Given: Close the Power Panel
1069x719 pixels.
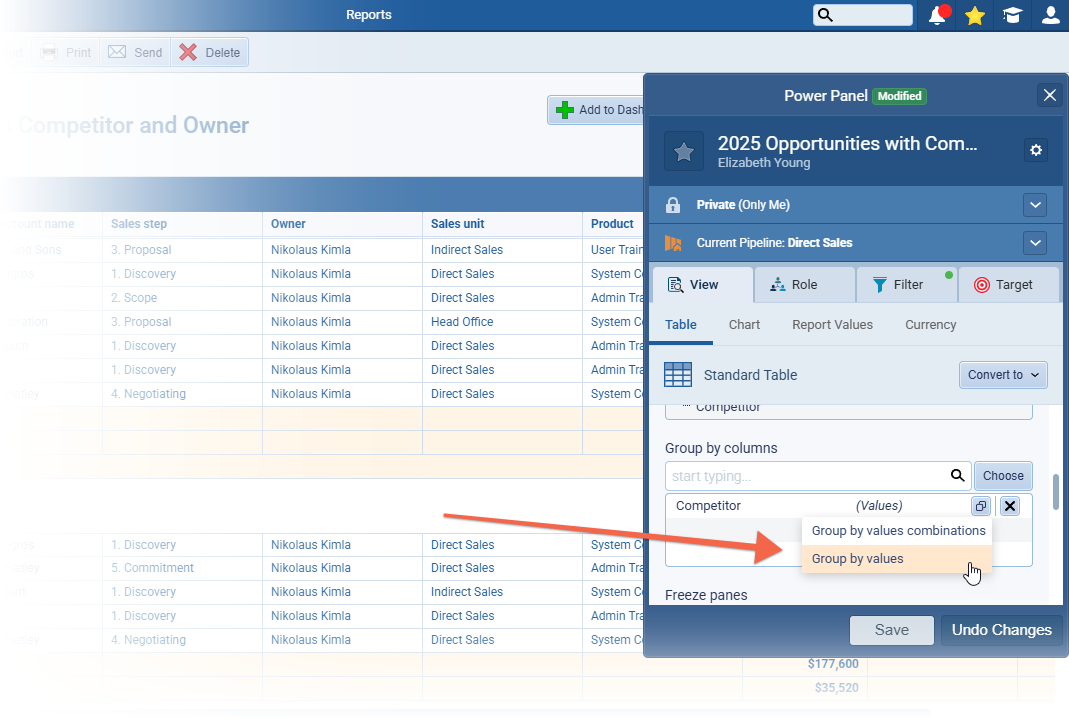Looking at the screenshot, I should click(x=1049, y=95).
